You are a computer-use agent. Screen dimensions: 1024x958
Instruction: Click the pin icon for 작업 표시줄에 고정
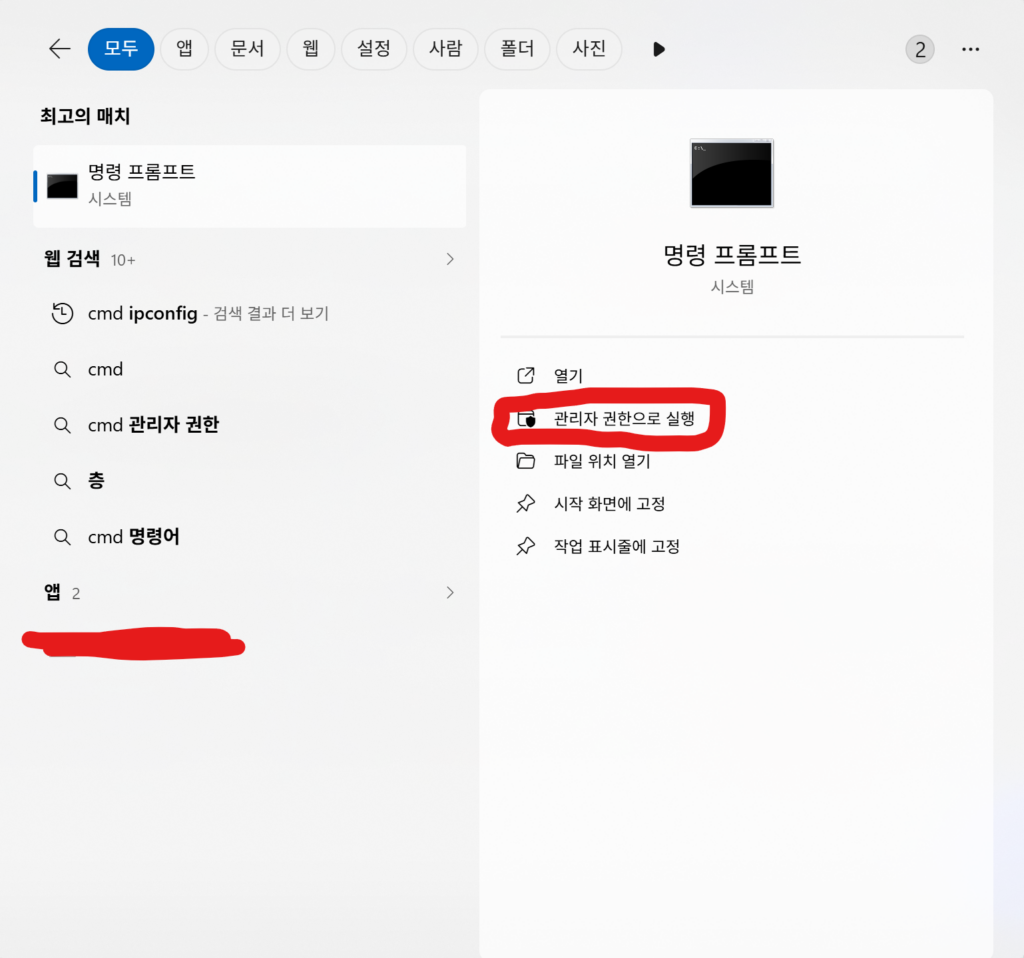tap(526, 546)
